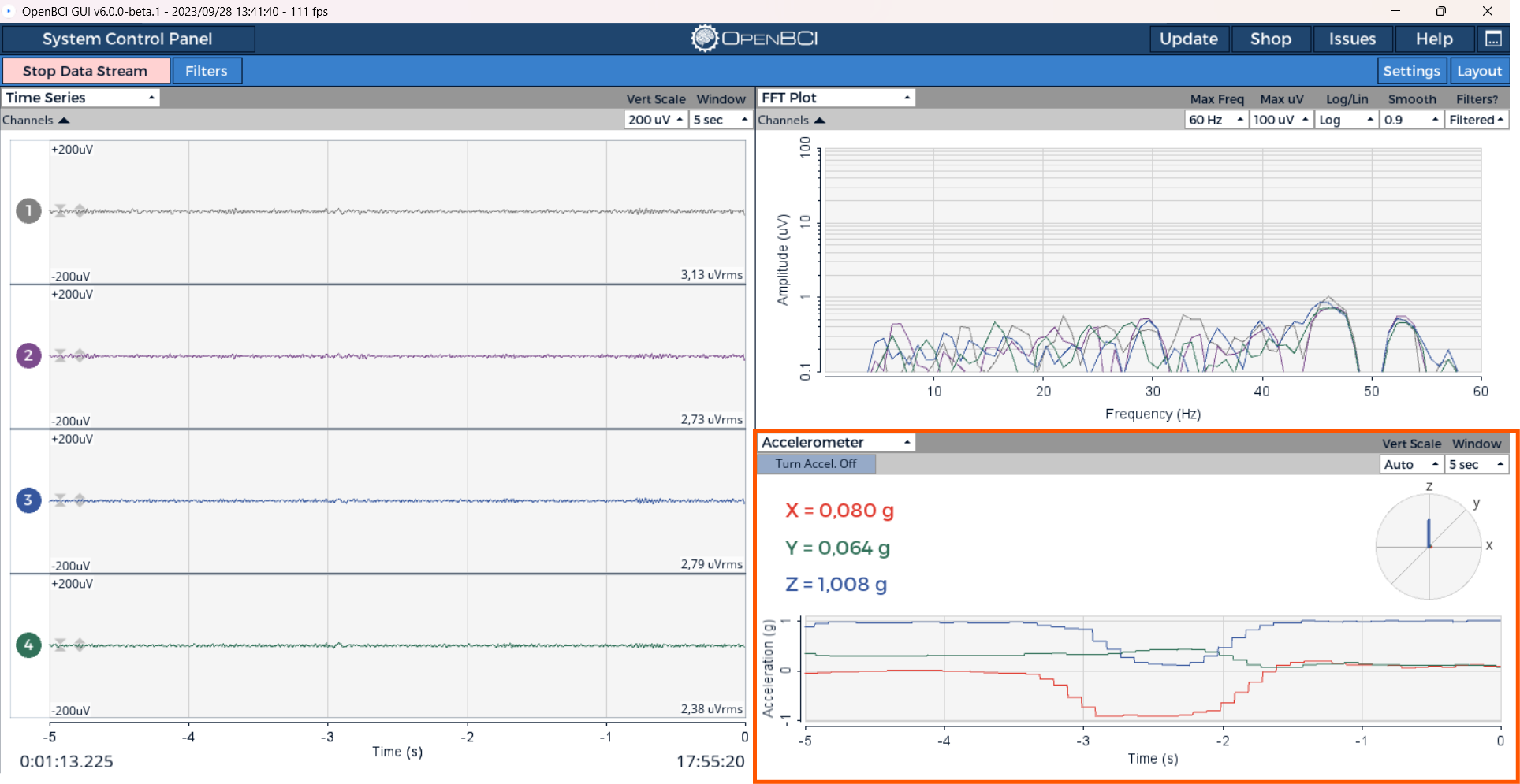Image resolution: width=1520 pixels, height=784 pixels.
Task: Click the diamond icon on channel 3
Action: (x=80, y=500)
